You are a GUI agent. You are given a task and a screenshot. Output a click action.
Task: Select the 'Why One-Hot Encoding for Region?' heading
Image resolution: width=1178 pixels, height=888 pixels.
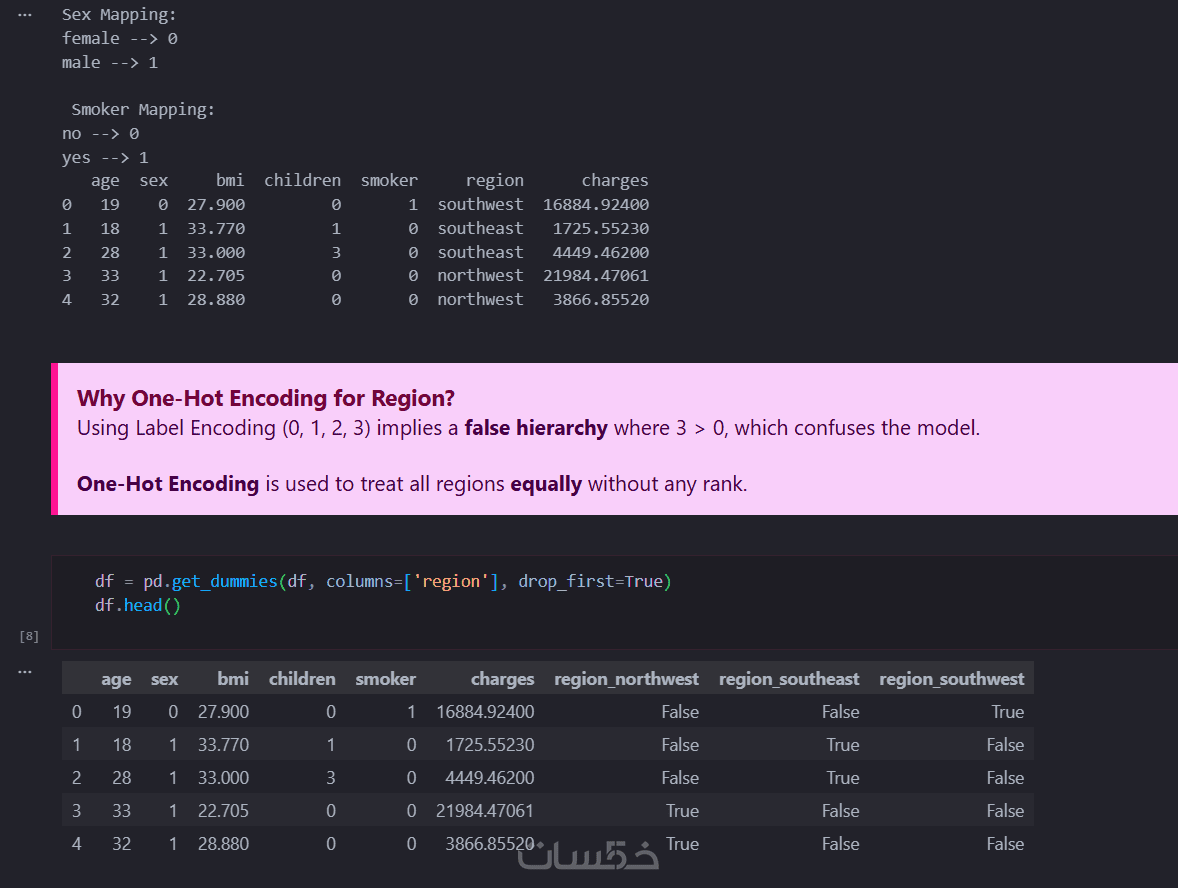tap(266, 398)
